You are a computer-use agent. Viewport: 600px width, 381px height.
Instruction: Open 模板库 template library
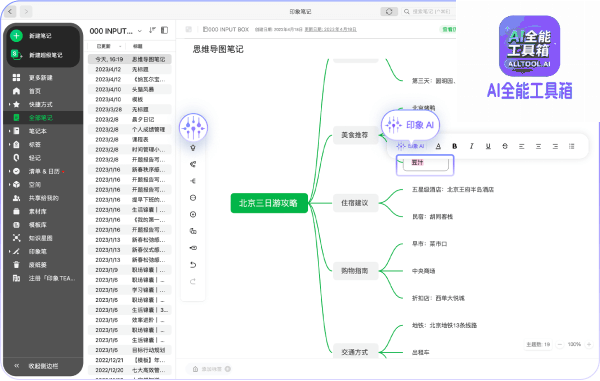(x=38, y=225)
